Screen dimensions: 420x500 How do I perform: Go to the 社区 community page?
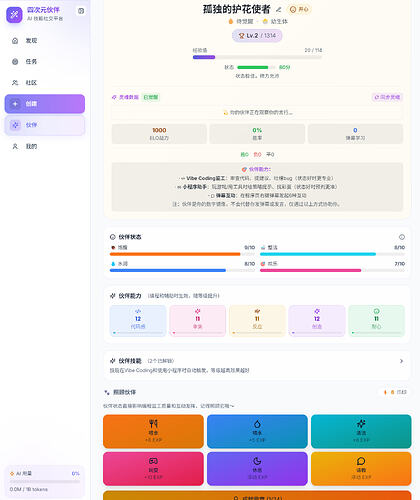point(45,83)
